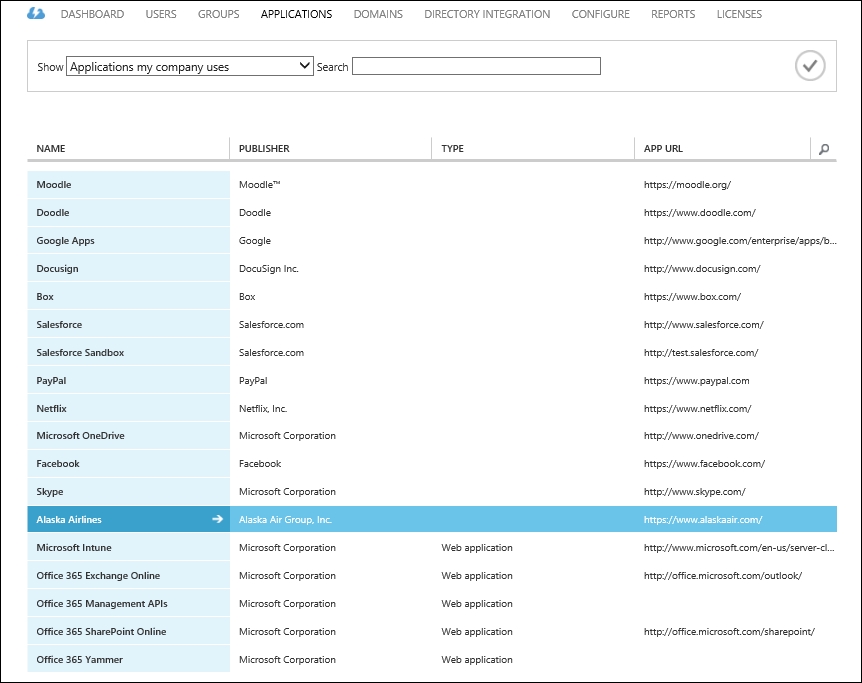Select the Skype application name
This screenshot has height=683, width=862.
49,492
